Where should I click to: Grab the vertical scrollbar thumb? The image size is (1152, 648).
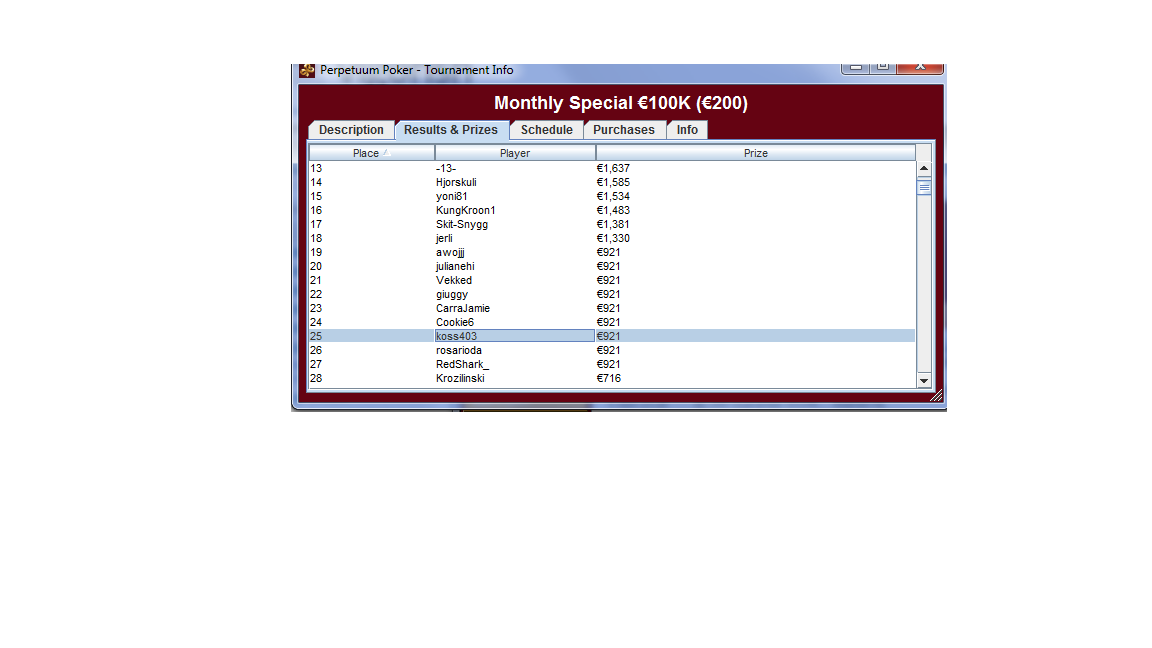point(923,187)
